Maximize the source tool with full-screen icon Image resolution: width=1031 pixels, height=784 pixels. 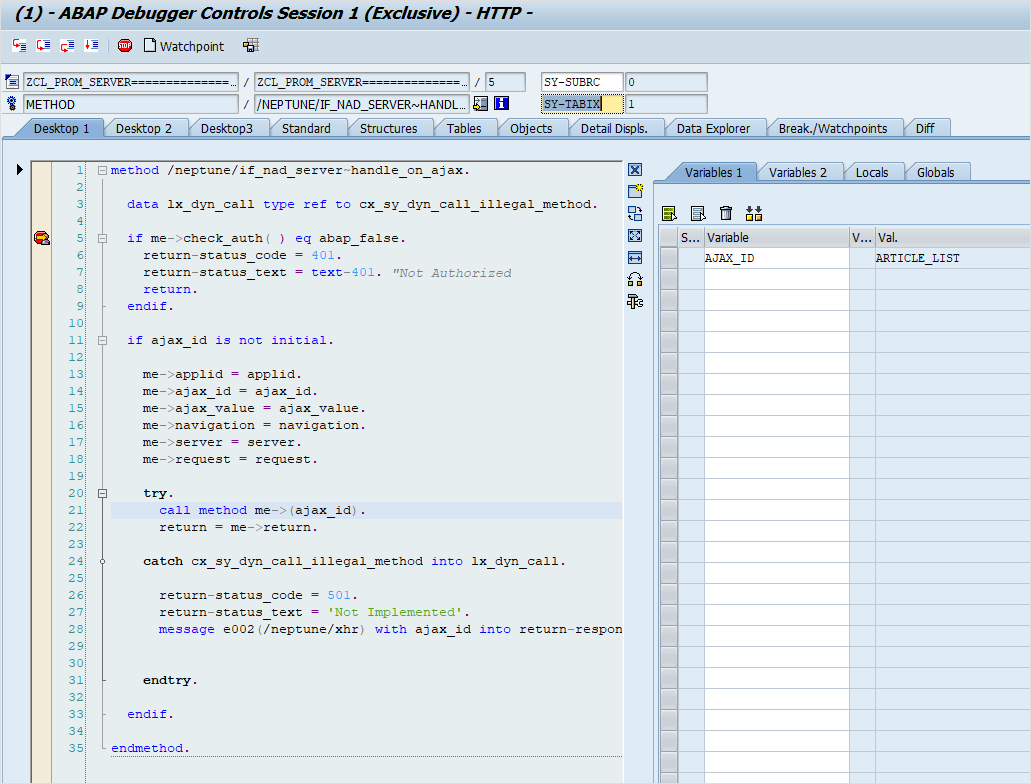635,235
